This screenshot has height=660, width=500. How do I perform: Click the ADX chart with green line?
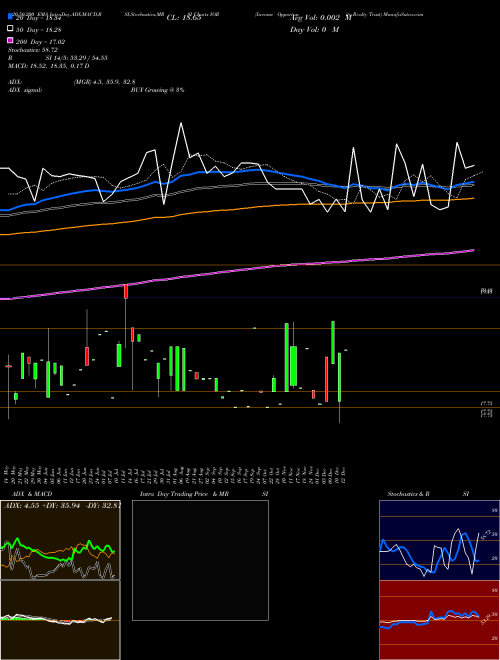click(x=60, y=540)
